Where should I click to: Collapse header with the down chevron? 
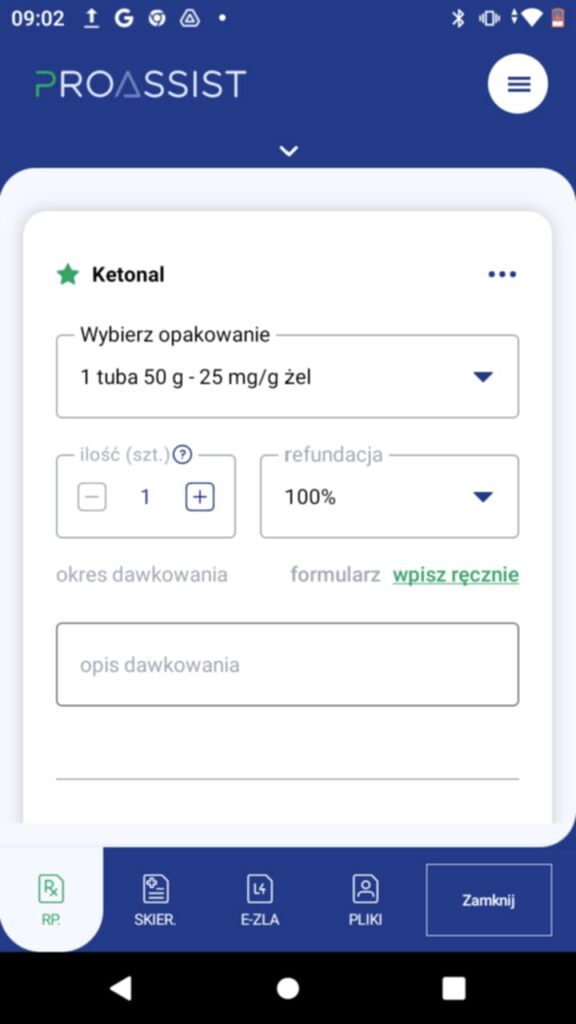pyautogui.click(x=289, y=151)
